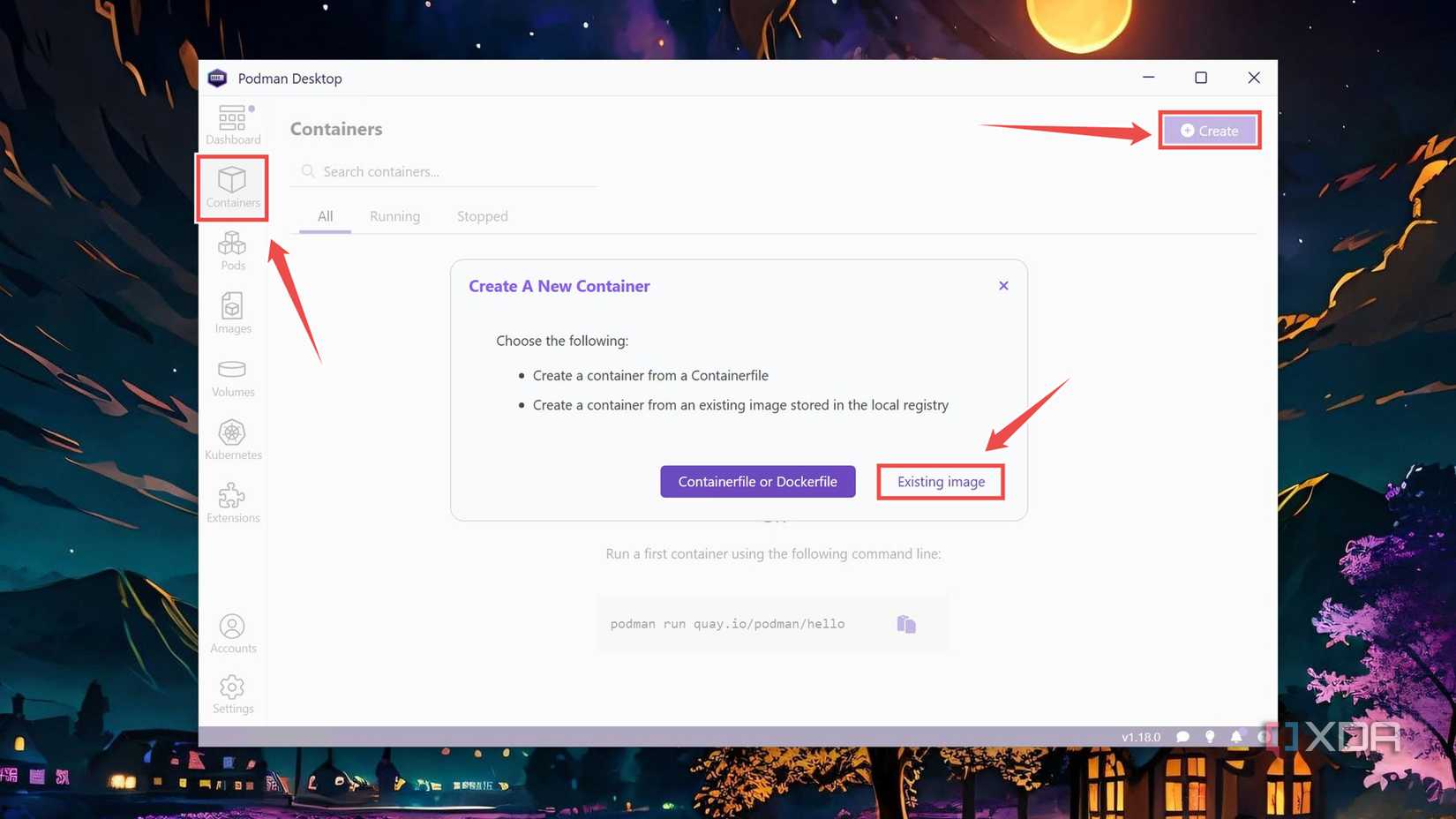Click the Containerfile or Dockerfile button
The height and width of the screenshot is (819, 1456).
(x=757, y=482)
